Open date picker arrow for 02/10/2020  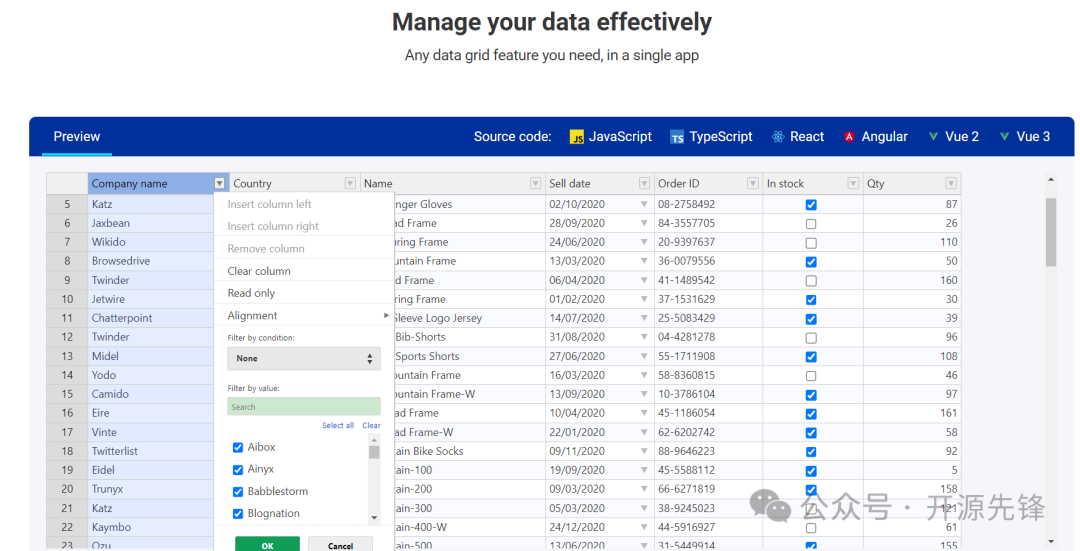[644, 205]
